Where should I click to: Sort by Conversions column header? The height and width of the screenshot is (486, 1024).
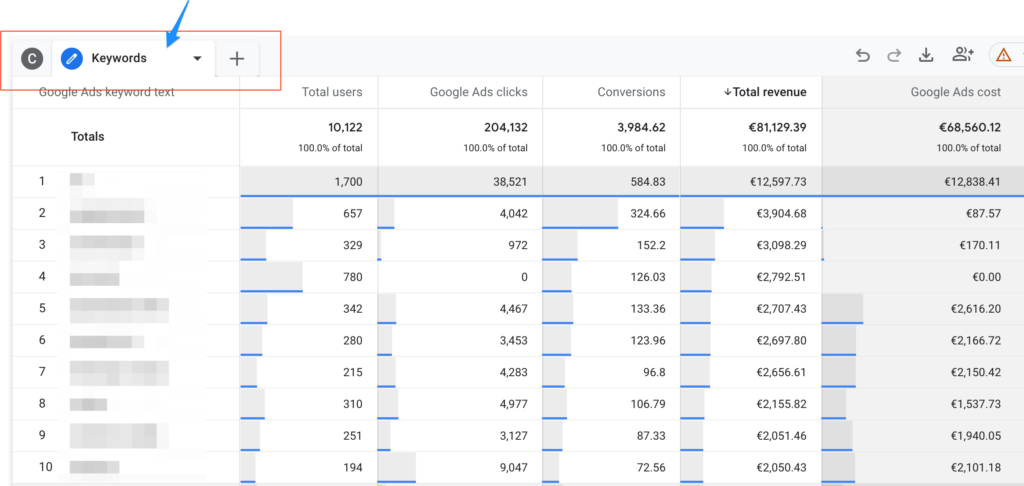coord(632,92)
